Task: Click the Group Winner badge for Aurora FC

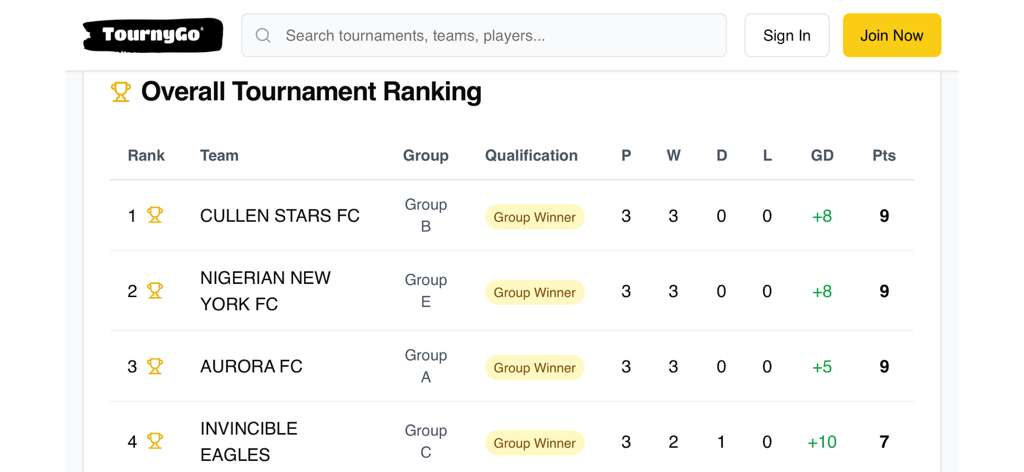Action: pyautogui.click(x=534, y=368)
